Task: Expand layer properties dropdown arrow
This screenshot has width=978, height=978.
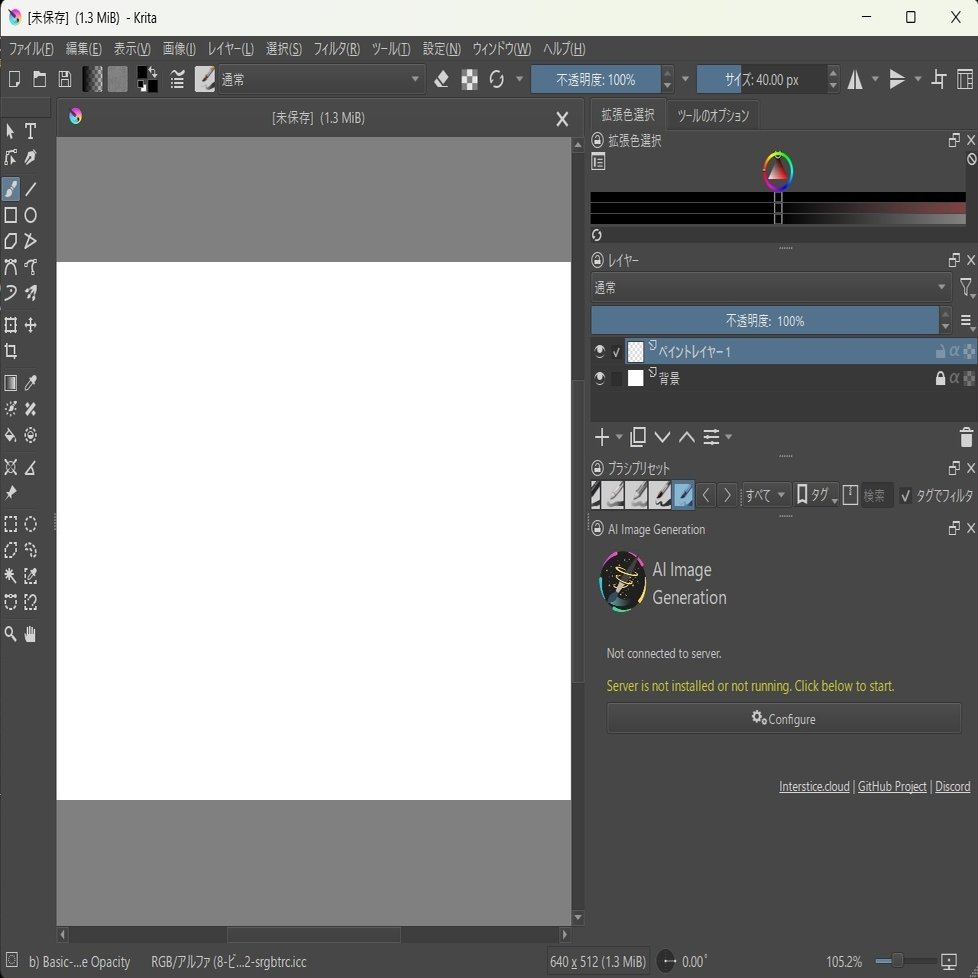Action: click(x=729, y=437)
